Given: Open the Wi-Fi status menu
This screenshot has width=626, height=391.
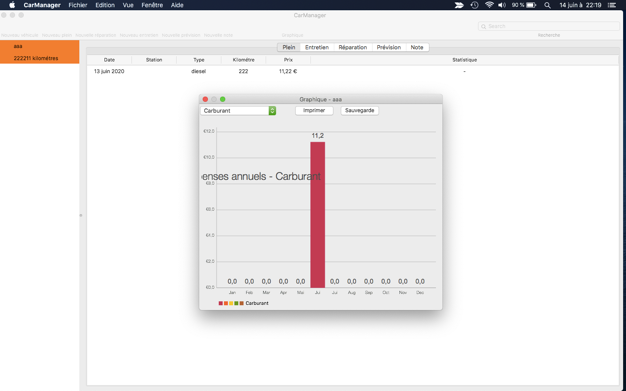Looking at the screenshot, I should 489,5.
